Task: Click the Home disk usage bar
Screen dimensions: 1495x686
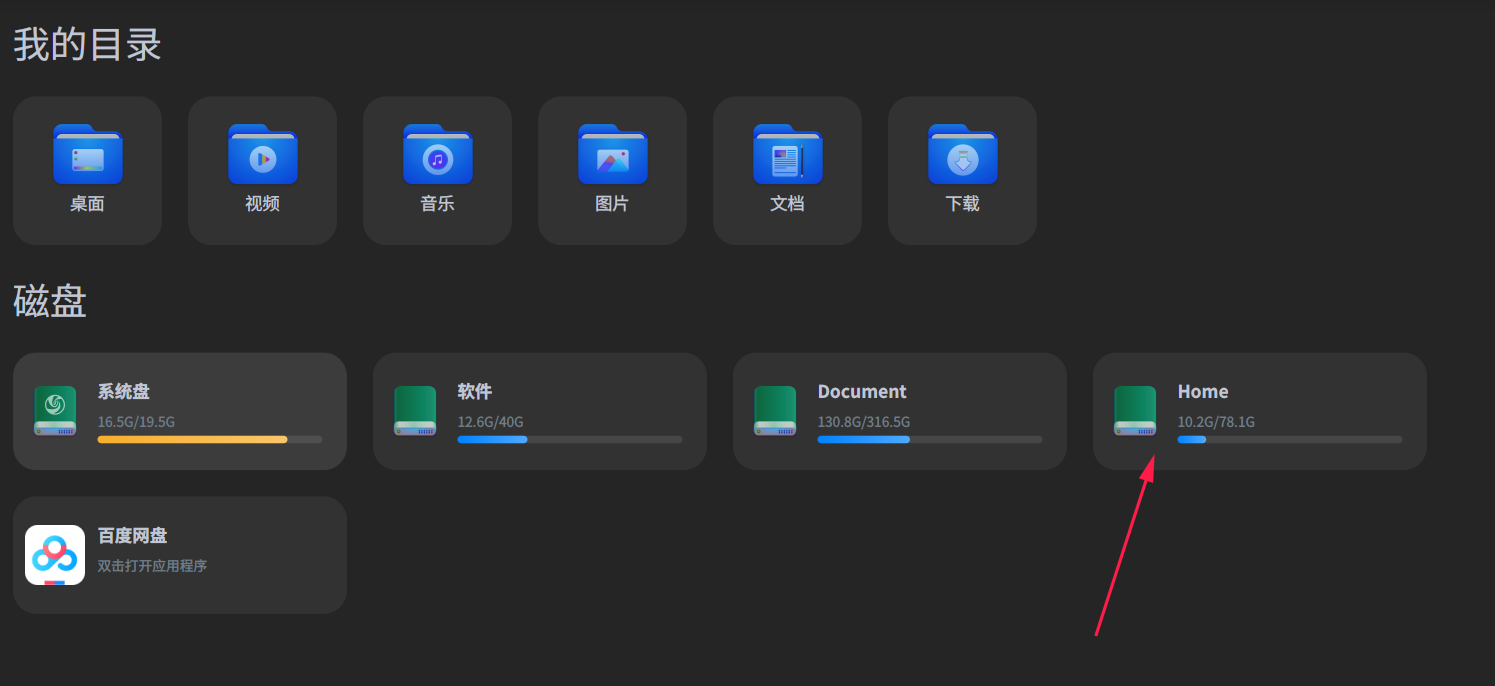Action: 1290,439
